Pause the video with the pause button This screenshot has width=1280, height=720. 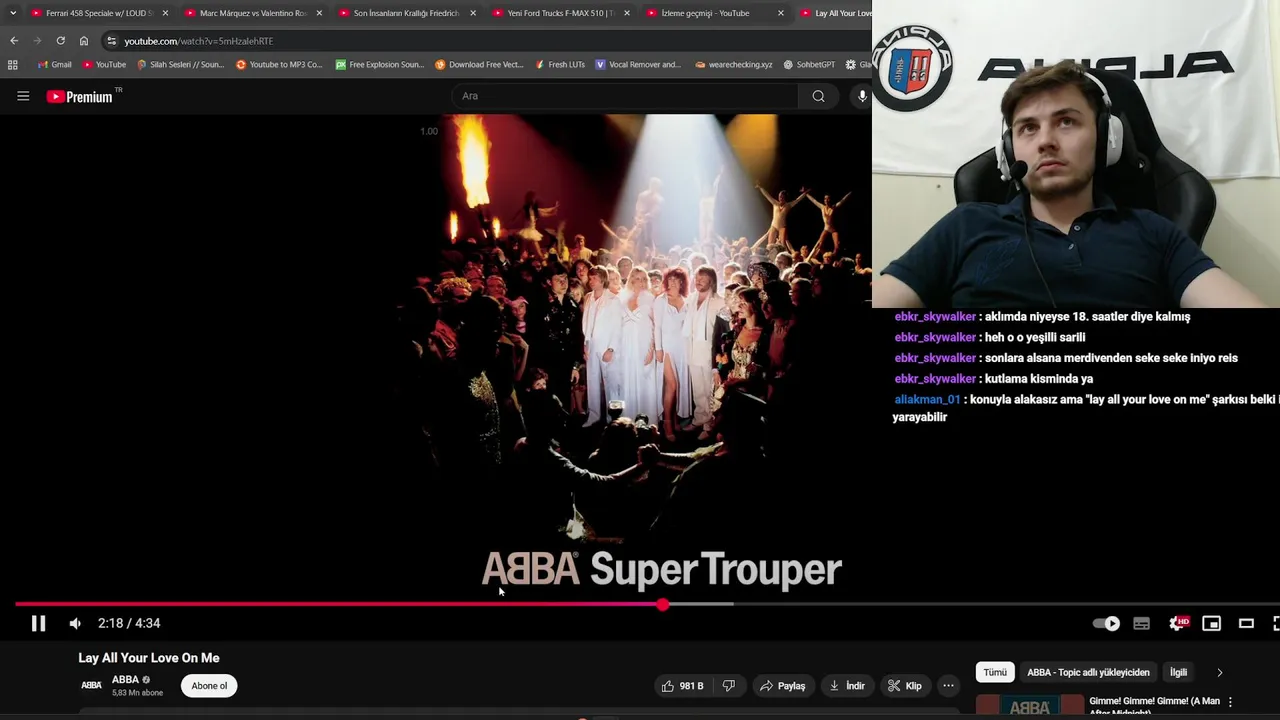click(38, 623)
